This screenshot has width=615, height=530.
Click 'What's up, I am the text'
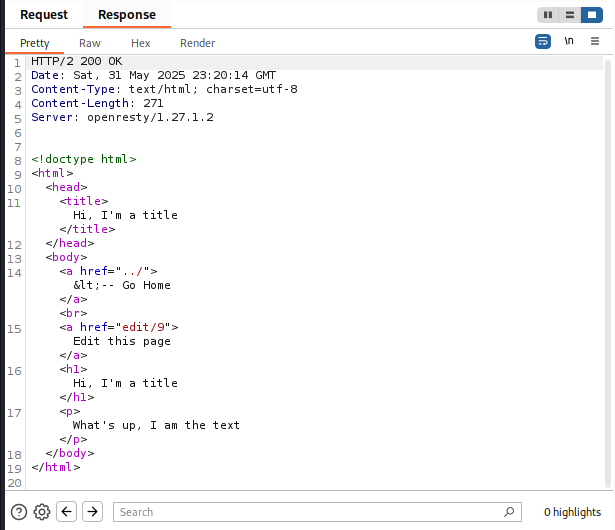click(x=156, y=425)
